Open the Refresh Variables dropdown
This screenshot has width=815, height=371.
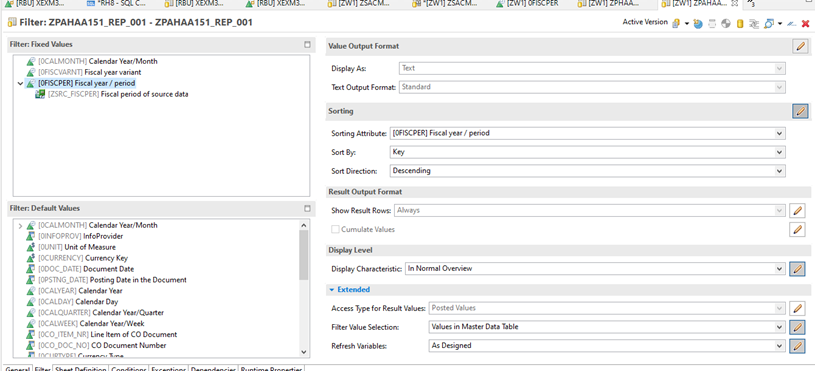tap(607, 346)
